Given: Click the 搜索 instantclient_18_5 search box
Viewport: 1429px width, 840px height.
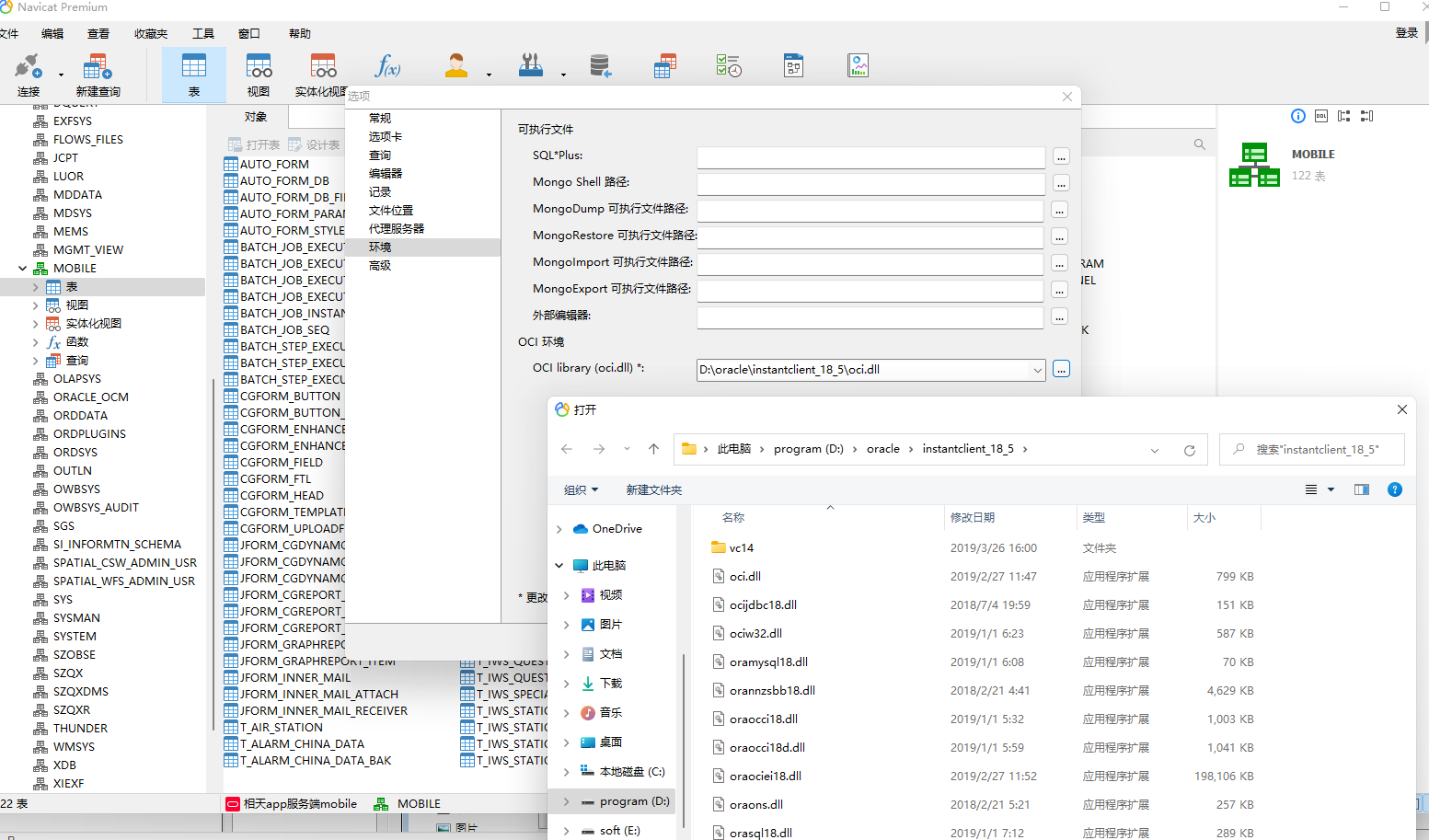Looking at the screenshot, I should point(1312,450).
